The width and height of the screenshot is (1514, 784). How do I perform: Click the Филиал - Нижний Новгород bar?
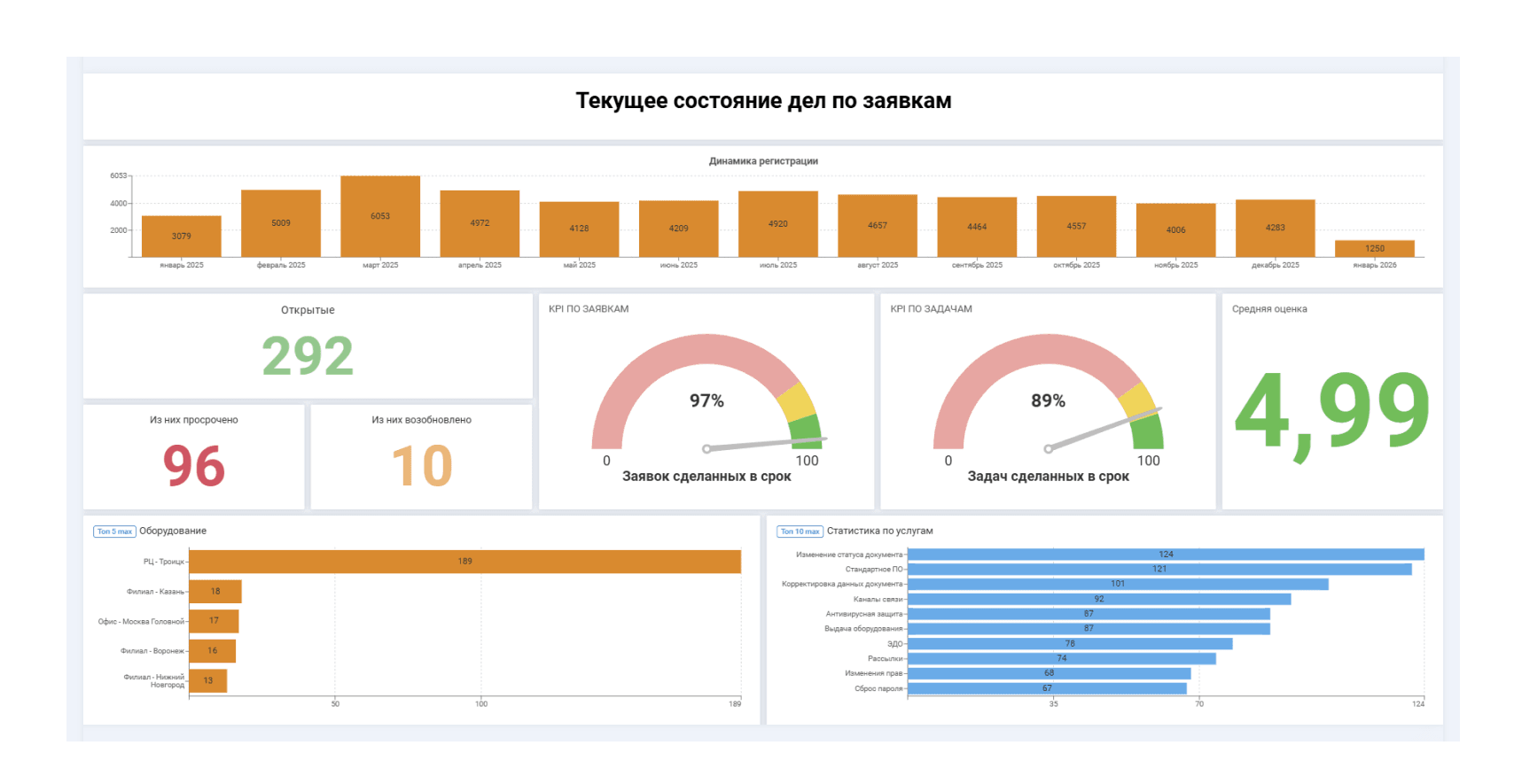tap(208, 680)
